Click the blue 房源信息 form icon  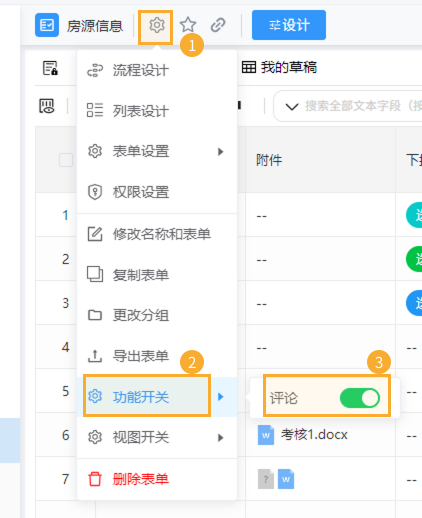pyautogui.click(x=47, y=25)
